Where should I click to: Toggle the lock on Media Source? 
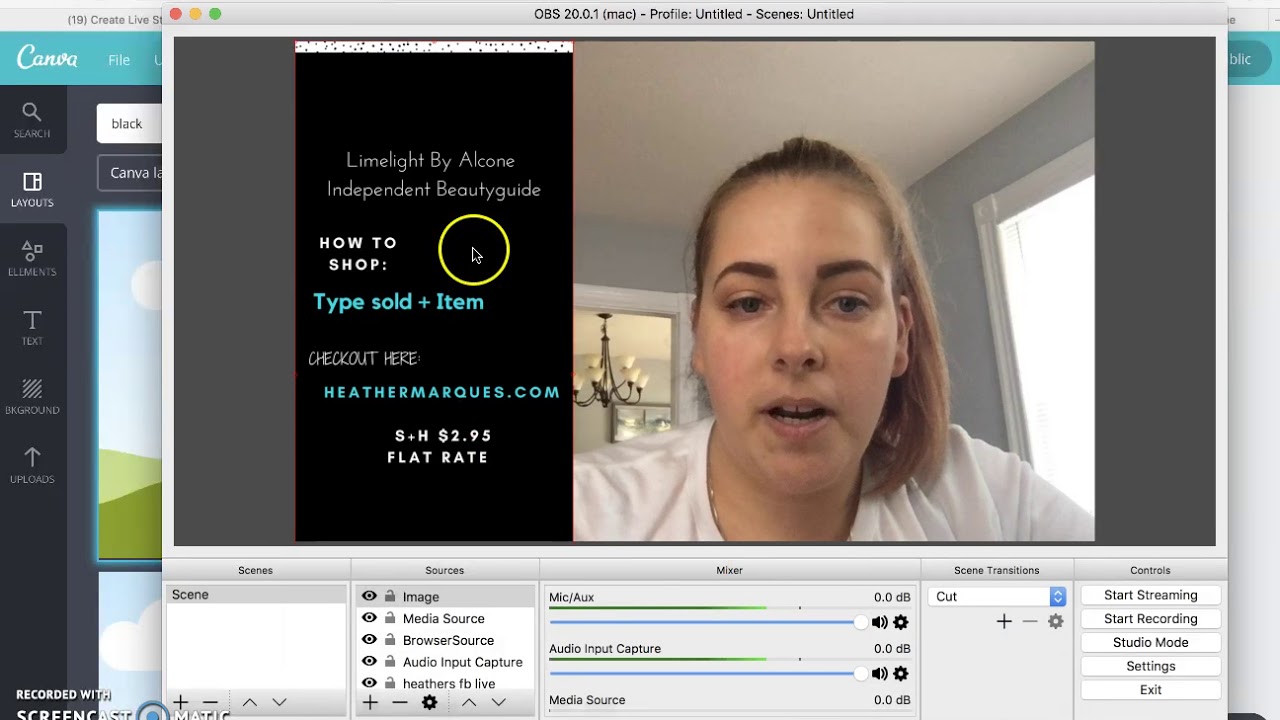click(390, 618)
